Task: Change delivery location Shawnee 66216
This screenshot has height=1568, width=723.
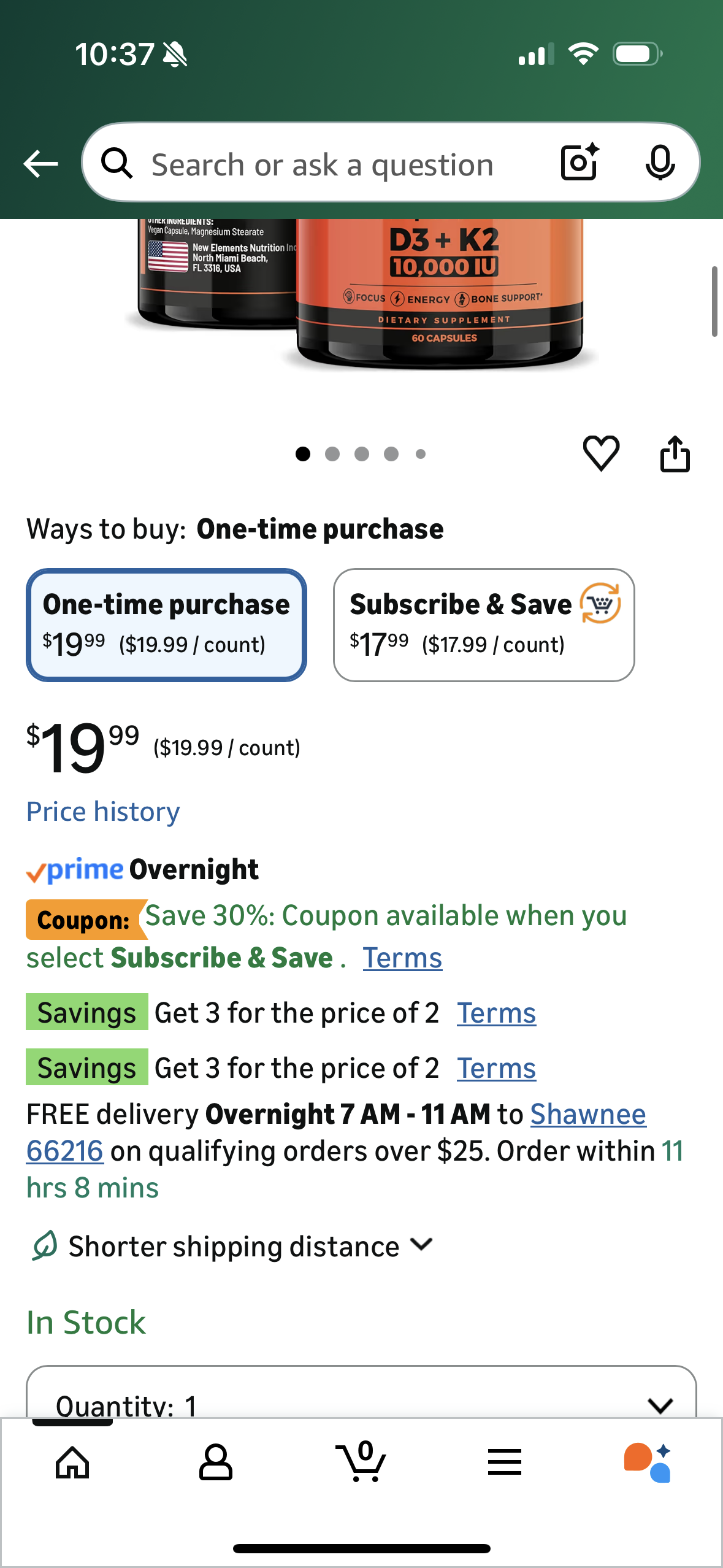Action: pos(587,1115)
